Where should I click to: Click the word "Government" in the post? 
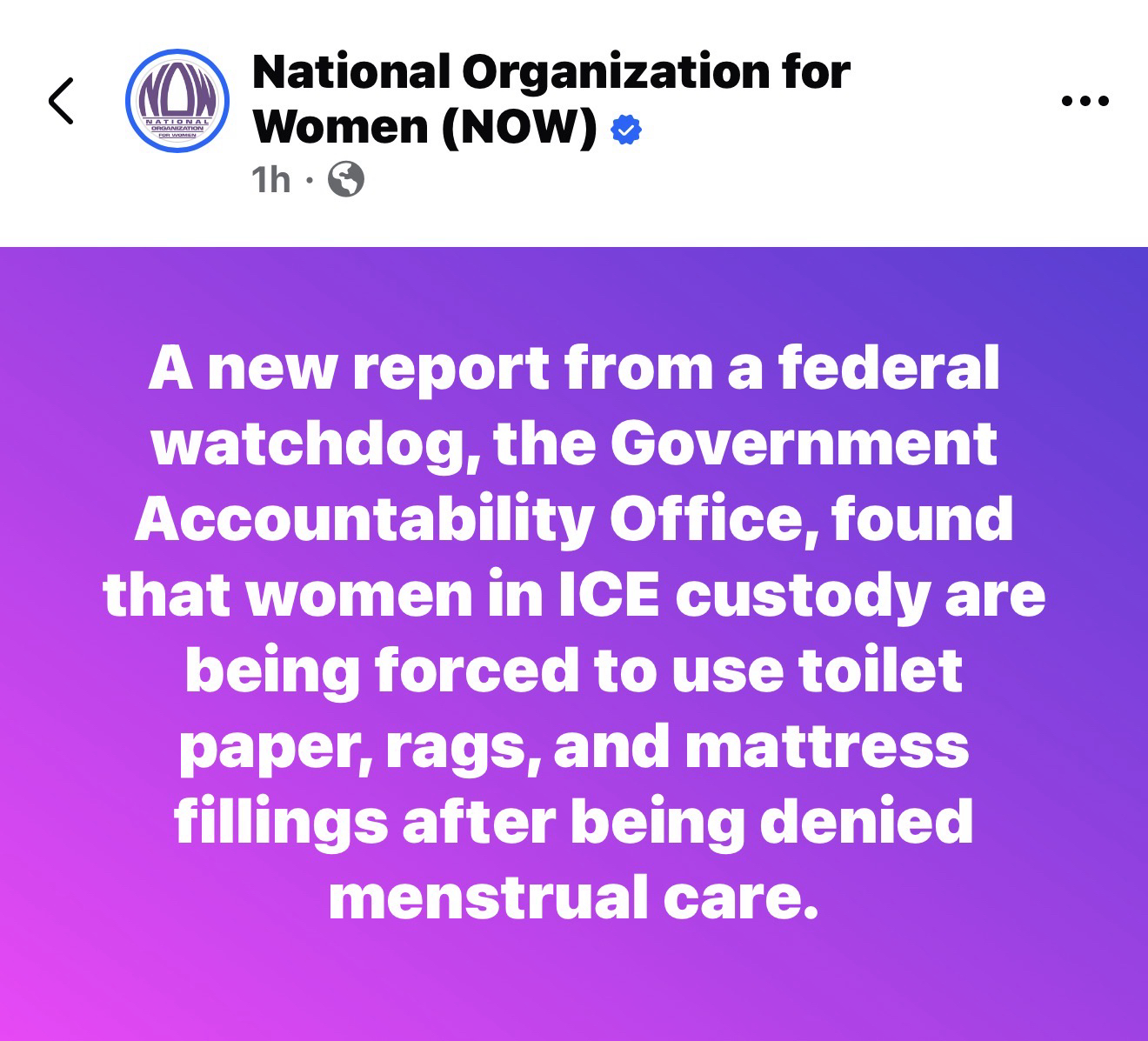803,444
